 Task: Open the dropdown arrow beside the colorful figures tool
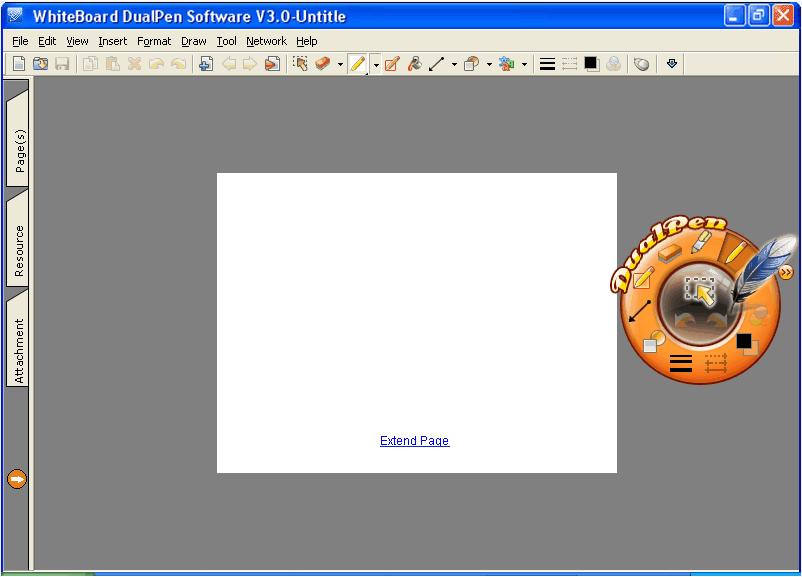524,64
